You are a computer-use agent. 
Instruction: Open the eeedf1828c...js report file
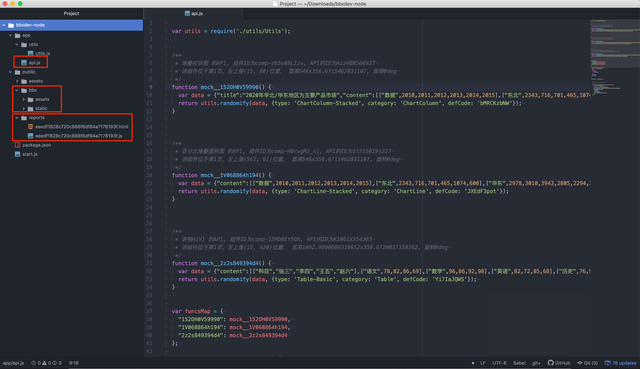(79, 136)
